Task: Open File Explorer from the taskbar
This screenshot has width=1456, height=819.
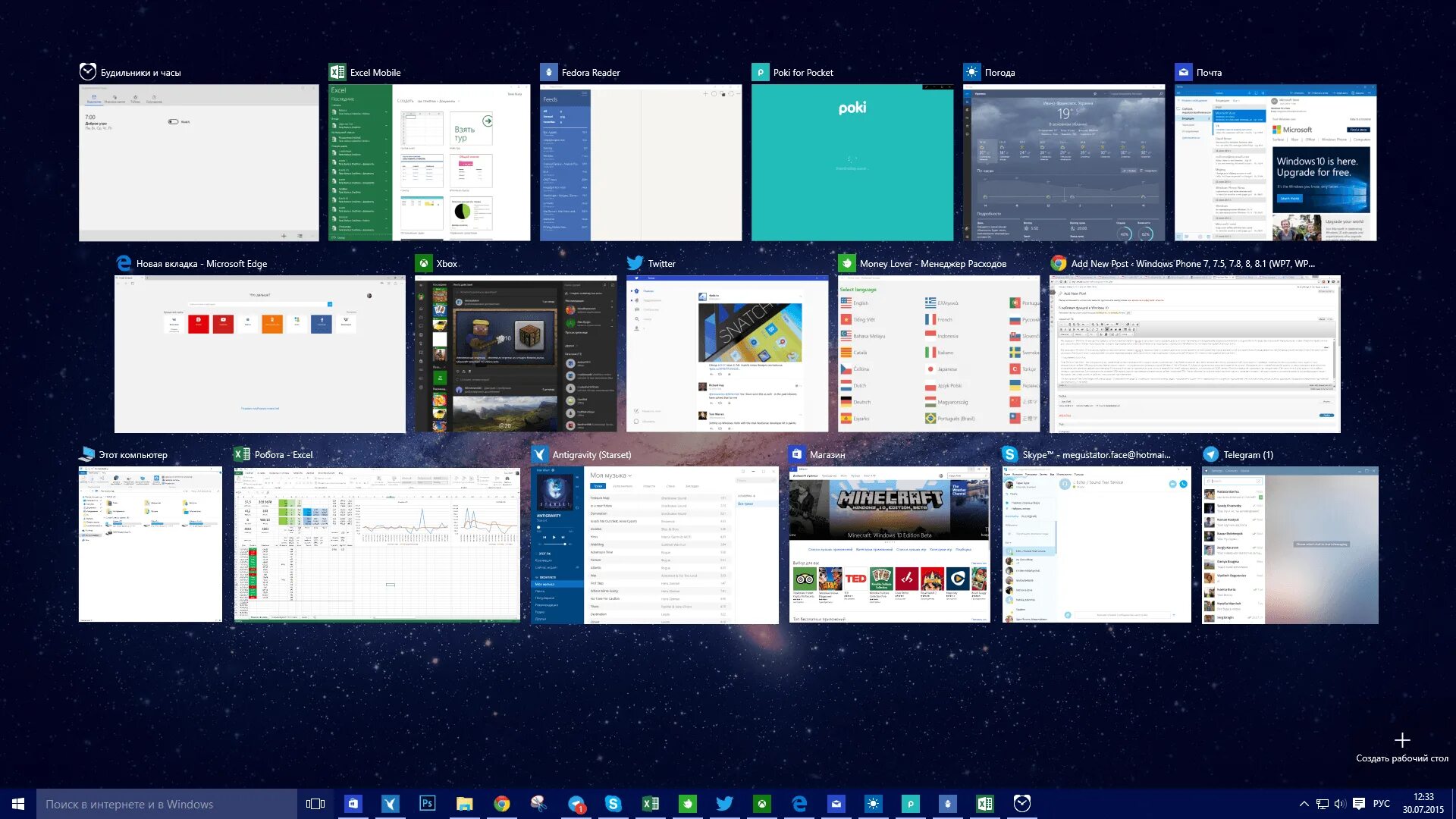Action: click(464, 804)
